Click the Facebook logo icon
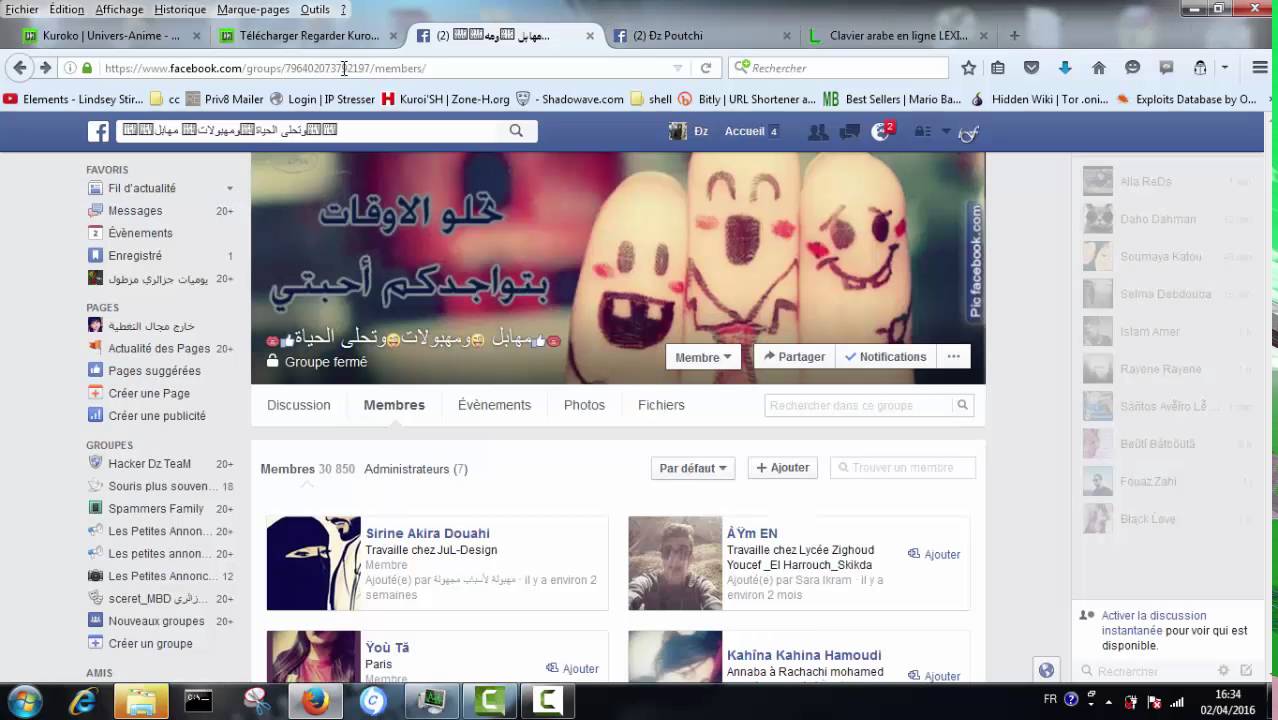This screenshot has height=720, width=1278. (x=98, y=131)
